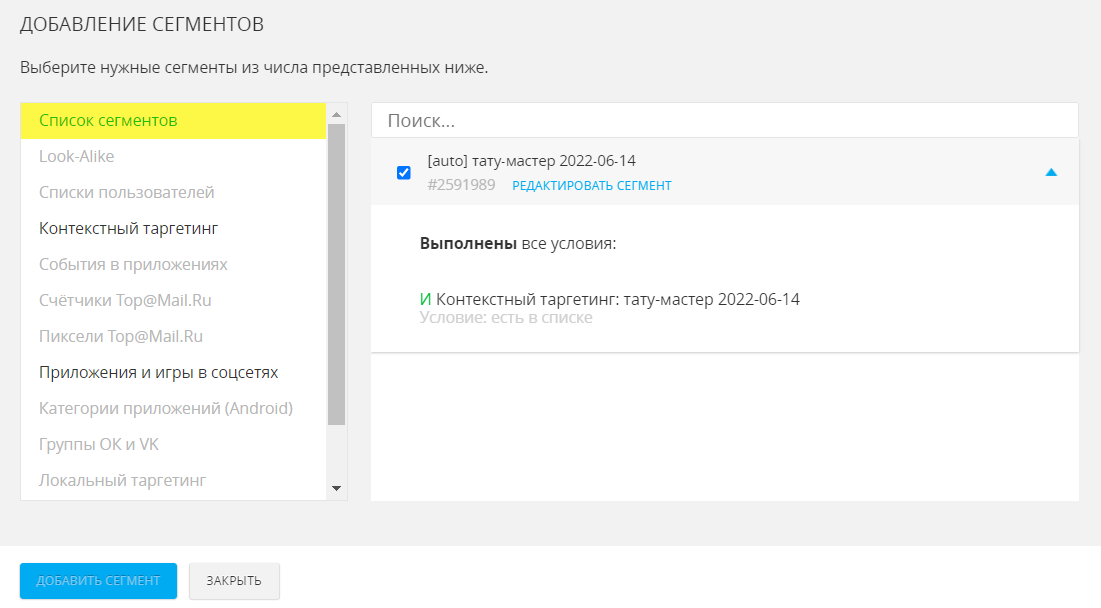
Task: Uncheck the тату-мастер segment checkbox
Action: pos(404,173)
